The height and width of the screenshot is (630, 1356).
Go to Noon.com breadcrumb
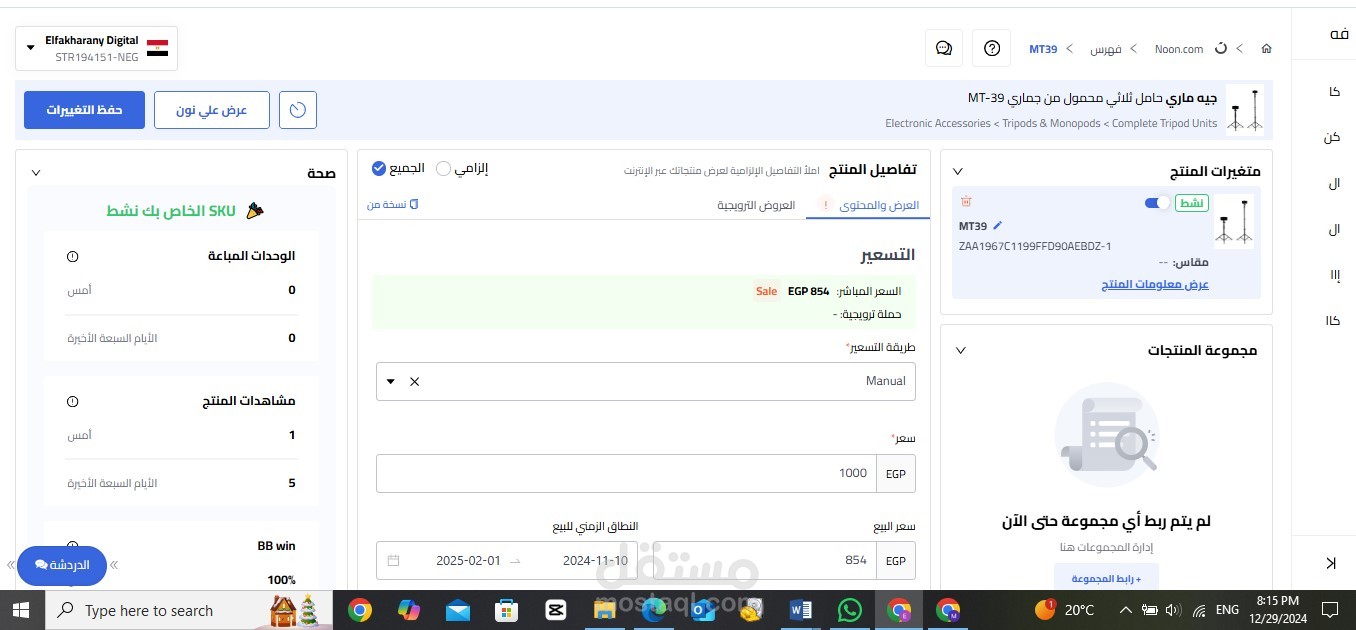tap(1179, 48)
